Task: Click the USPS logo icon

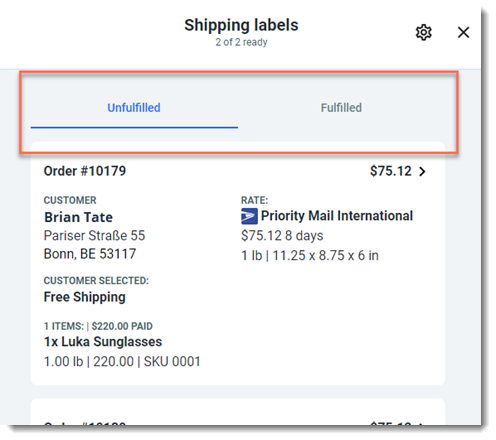Action: (249, 216)
